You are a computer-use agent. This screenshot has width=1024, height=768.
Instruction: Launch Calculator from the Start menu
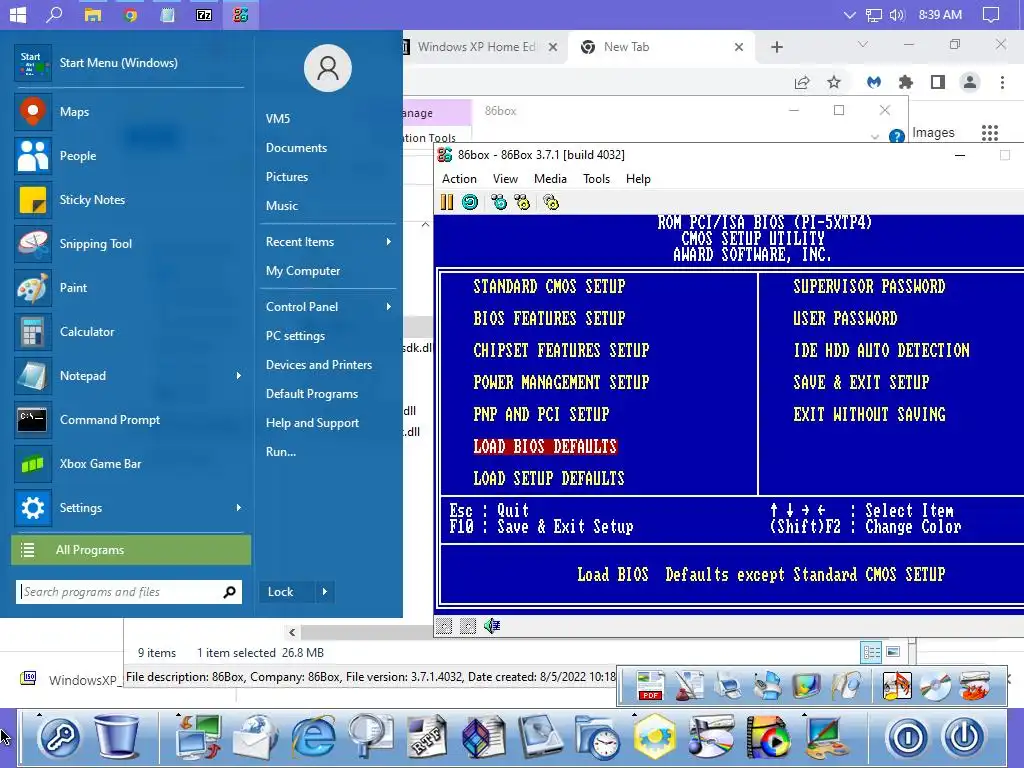[x=129, y=332]
